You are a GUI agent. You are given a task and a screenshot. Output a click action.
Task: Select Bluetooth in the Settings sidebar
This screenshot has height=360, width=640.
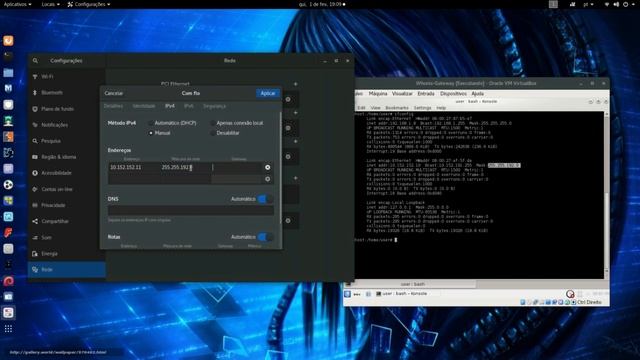click(x=67, y=93)
